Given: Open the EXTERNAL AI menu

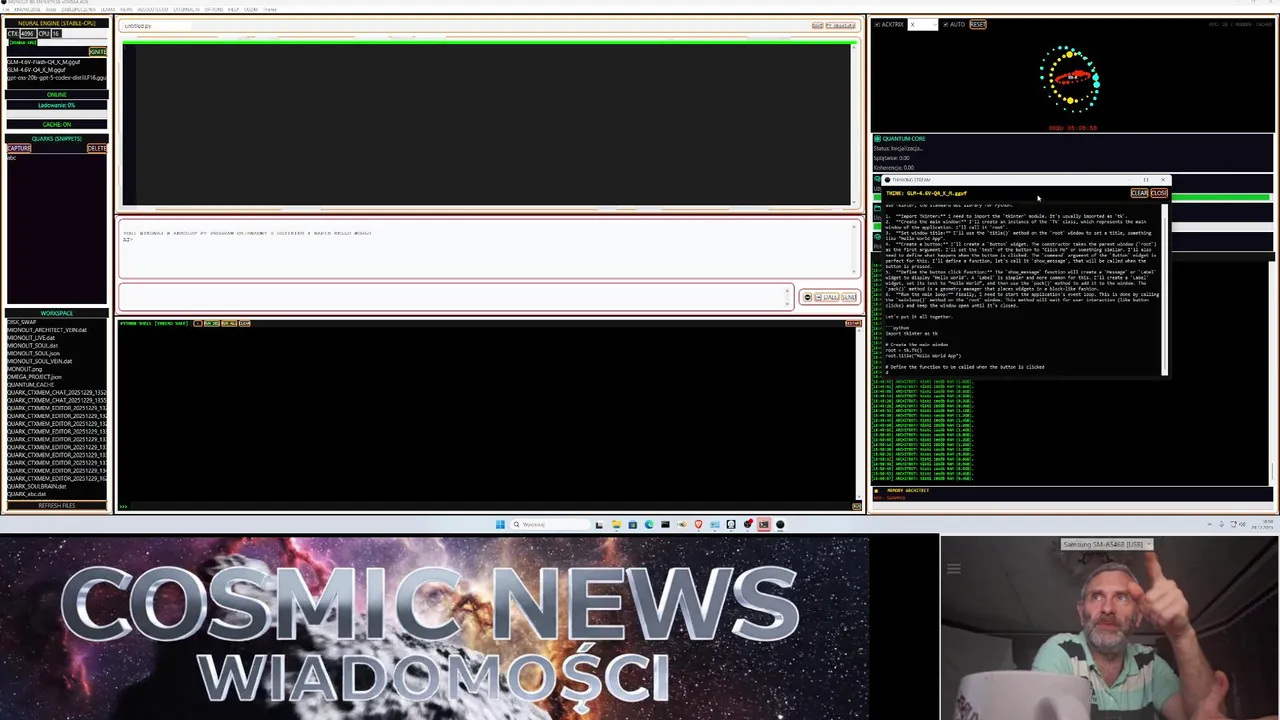Looking at the screenshot, I should 186,10.
